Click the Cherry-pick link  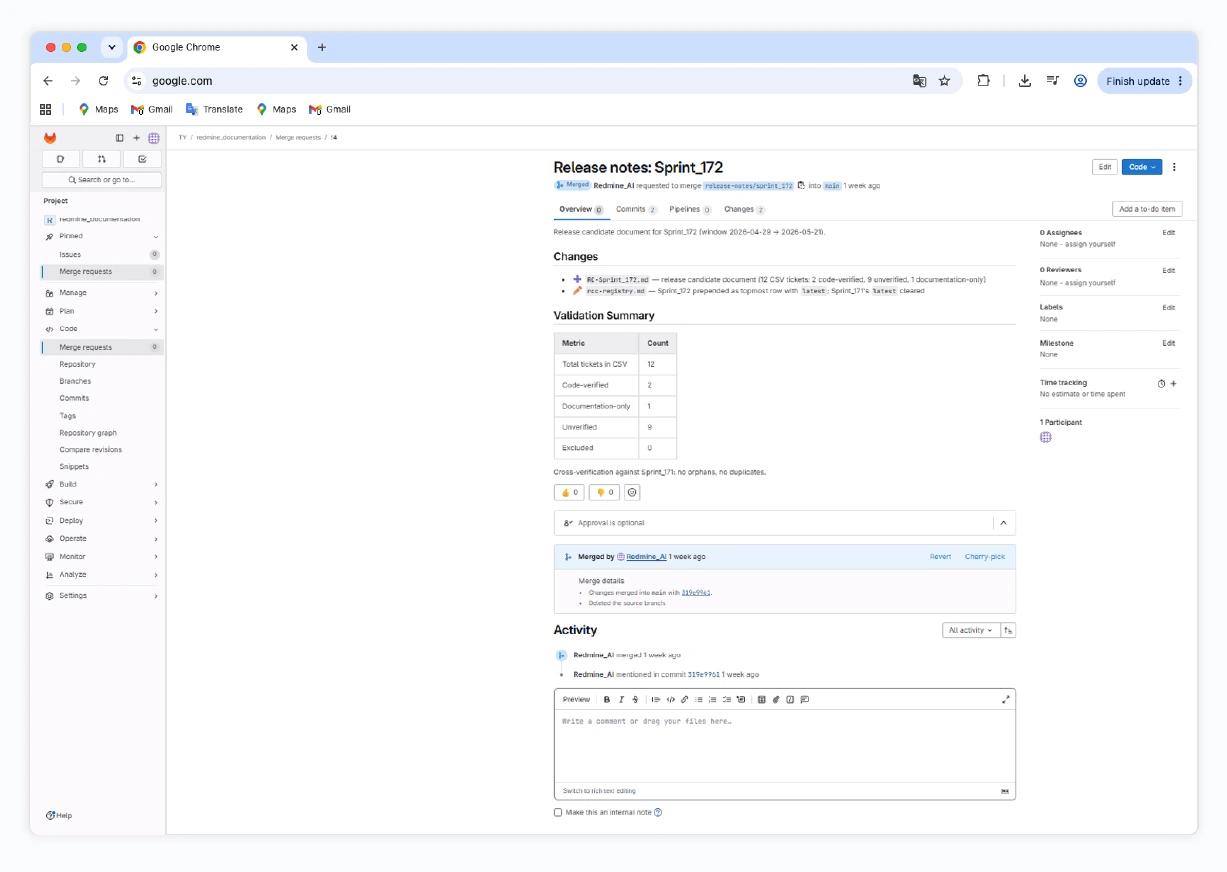coord(984,556)
